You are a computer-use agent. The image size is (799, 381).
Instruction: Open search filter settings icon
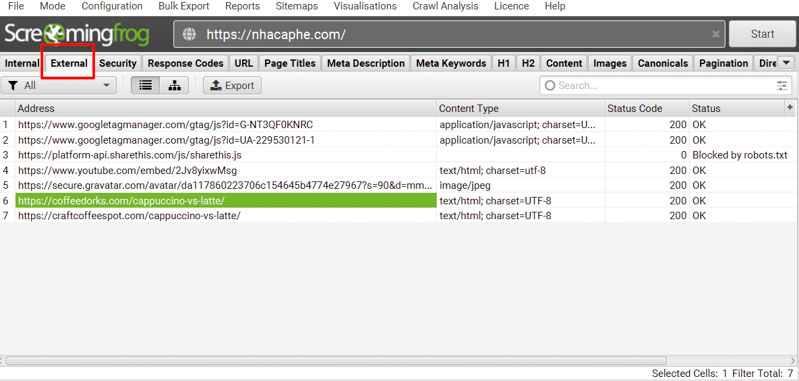[x=782, y=86]
